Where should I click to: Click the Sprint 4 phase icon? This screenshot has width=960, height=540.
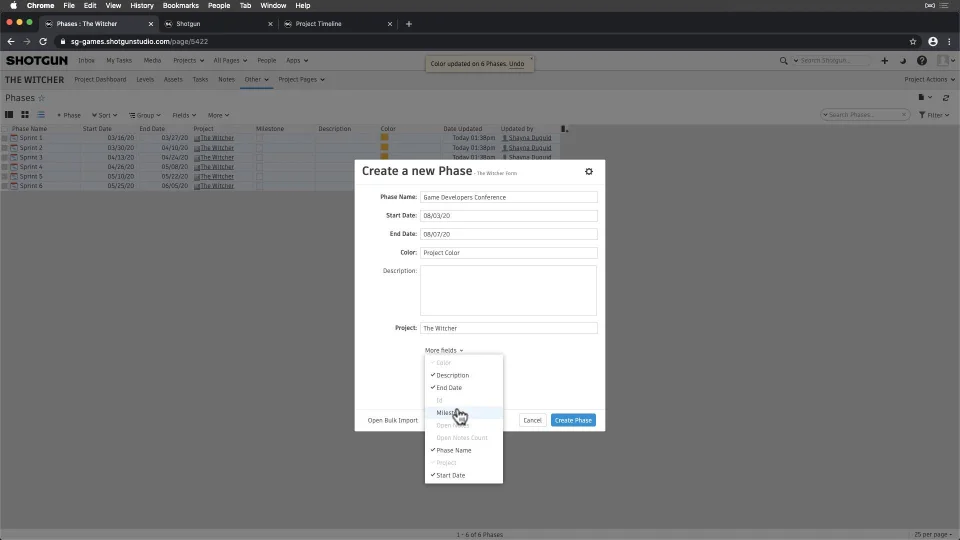[14, 167]
